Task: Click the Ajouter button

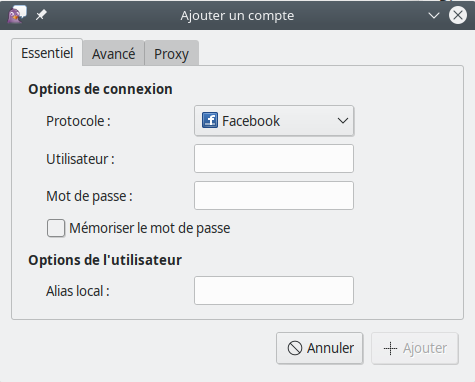Action: 415,348
